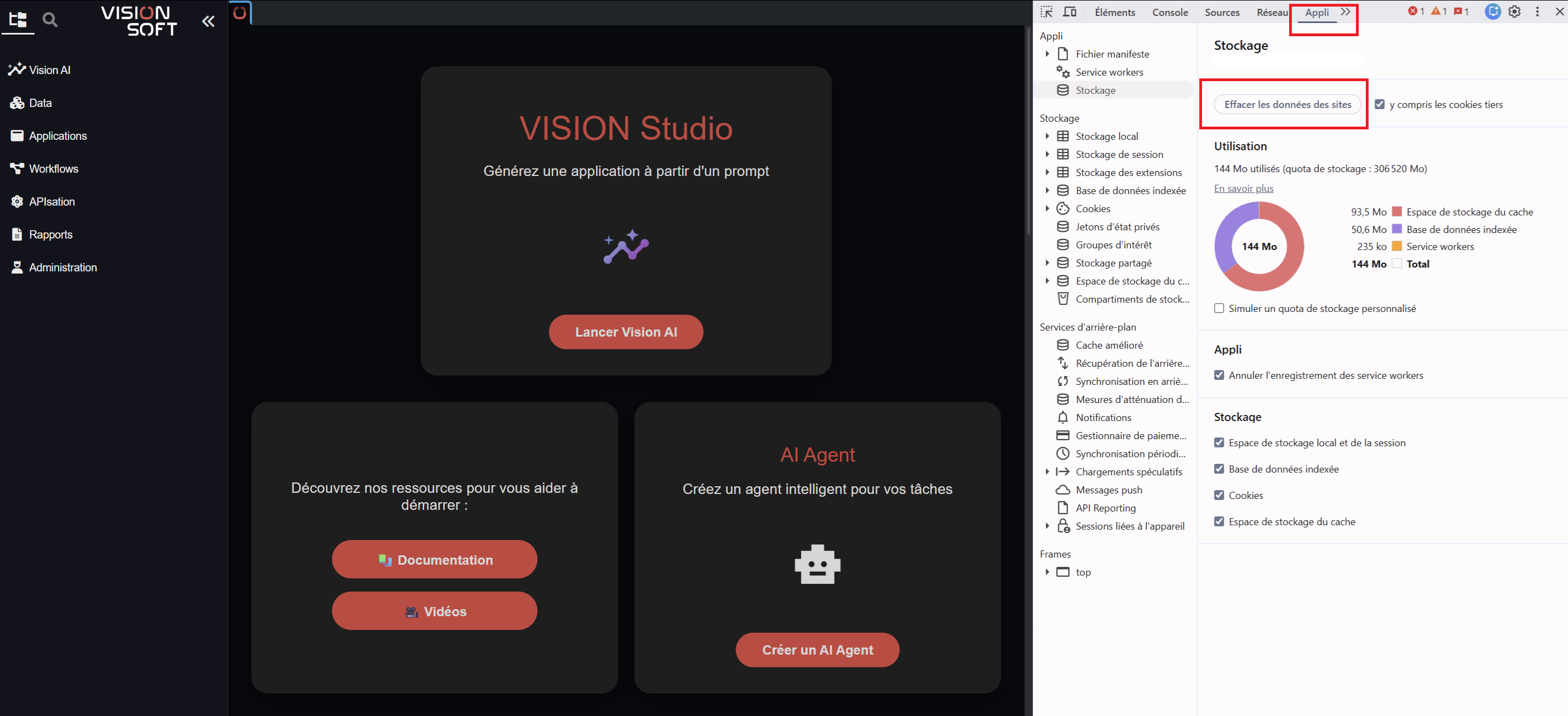Click the red cache storage color swatch
This screenshot has height=716, width=1568.
1397,212
